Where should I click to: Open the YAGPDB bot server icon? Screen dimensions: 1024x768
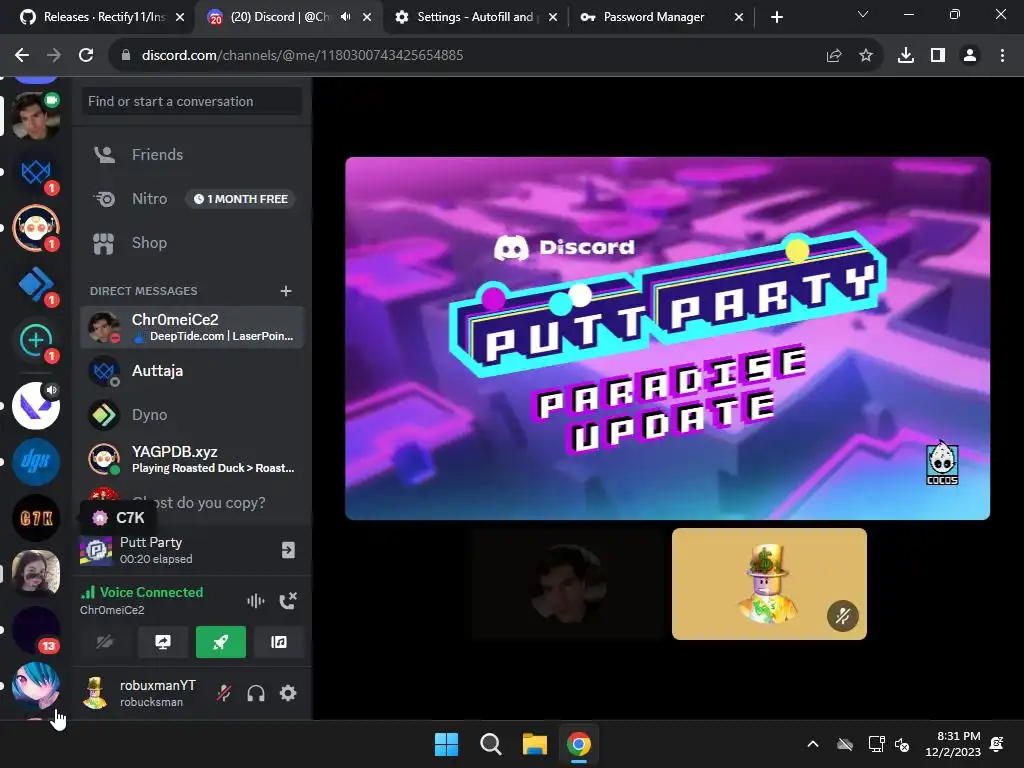click(x=36, y=227)
